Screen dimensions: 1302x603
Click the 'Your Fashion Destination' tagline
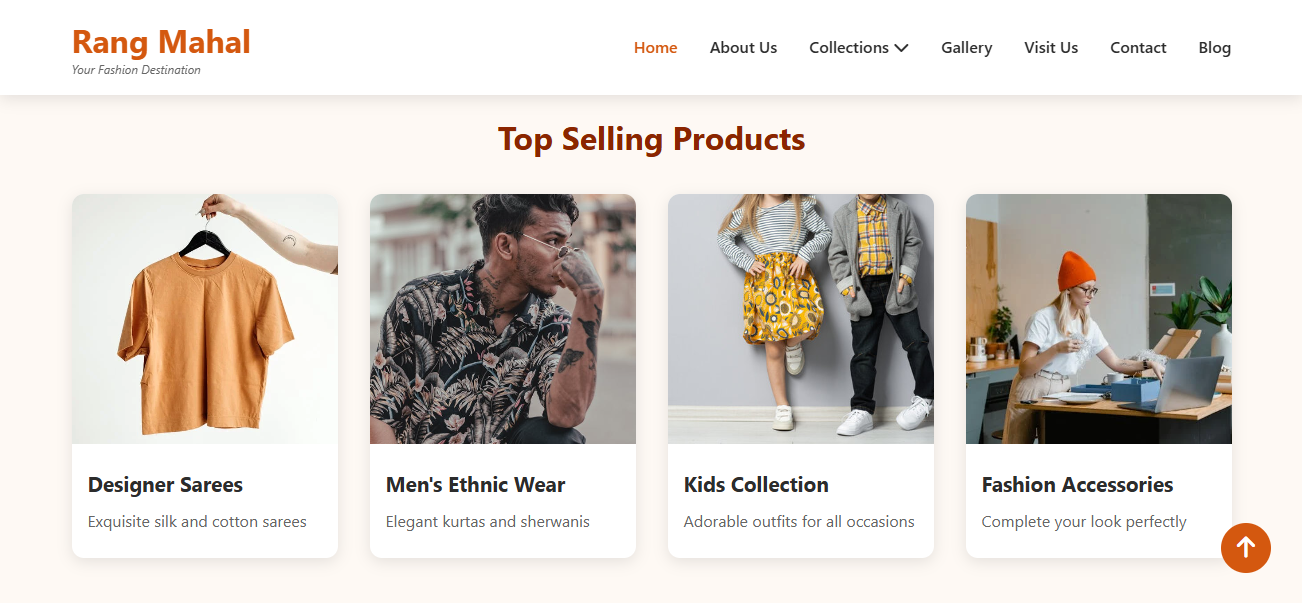tap(136, 70)
